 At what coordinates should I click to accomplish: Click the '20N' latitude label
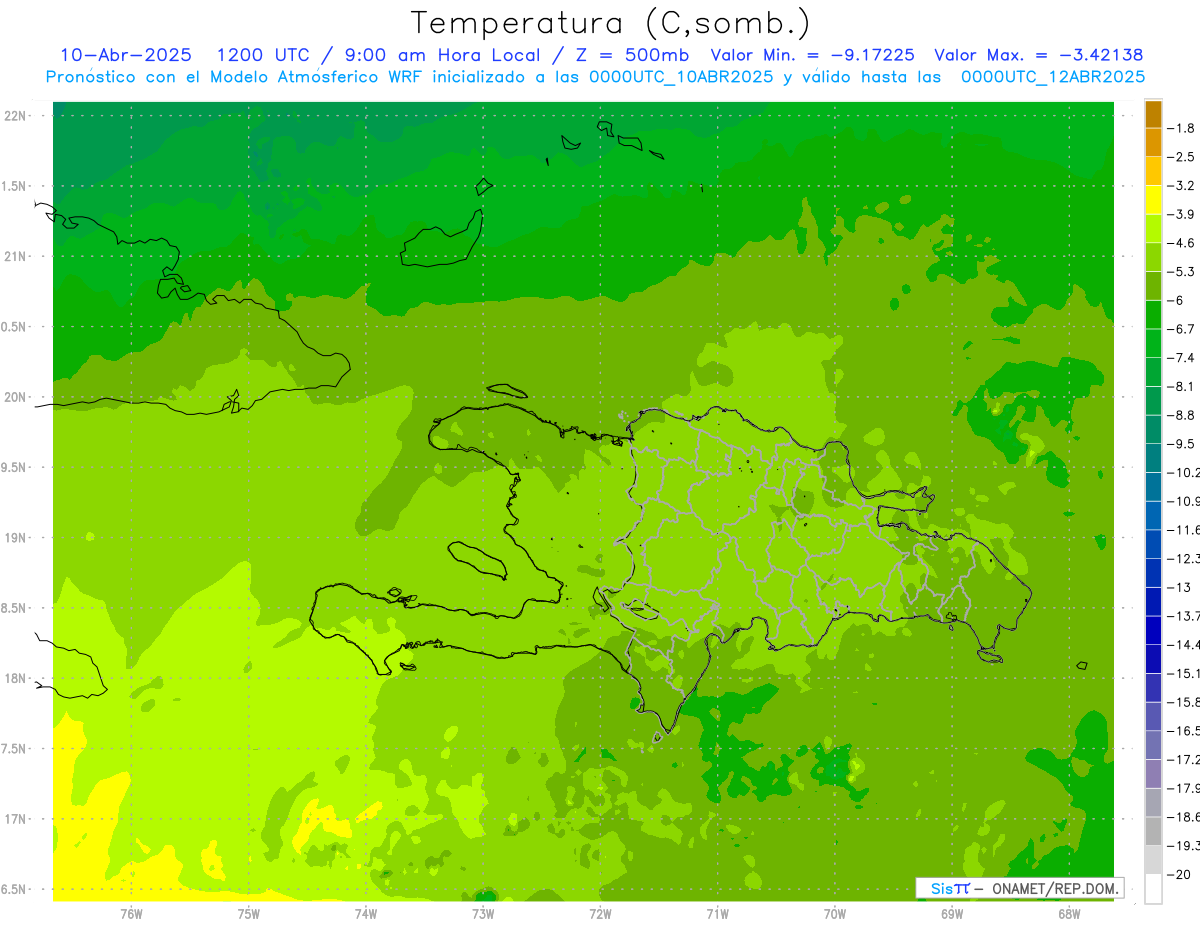point(16,398)
